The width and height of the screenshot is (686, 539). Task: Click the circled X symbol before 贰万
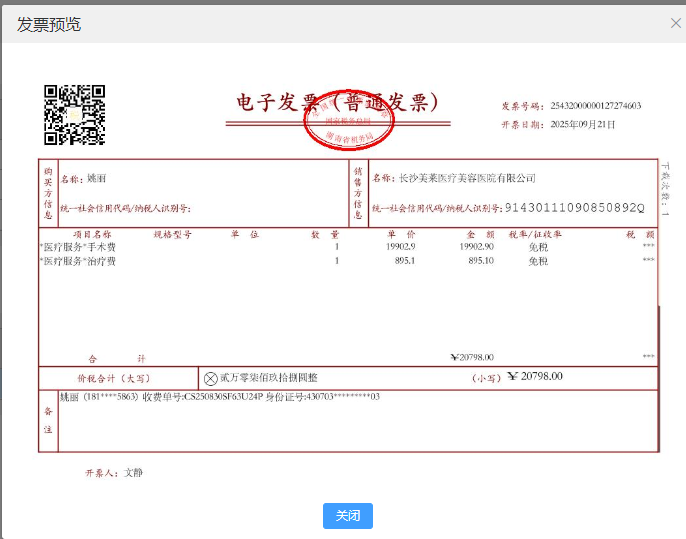[210, 379]
